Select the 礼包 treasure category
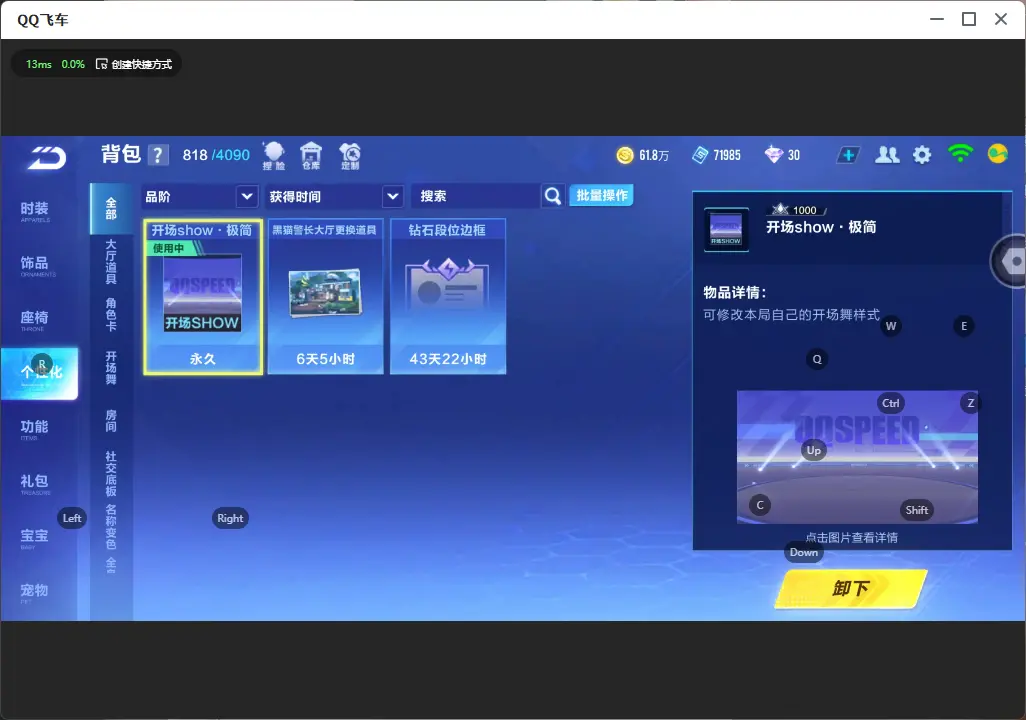The width and height of the screenshot is (1026, 720). coord(35,483)
